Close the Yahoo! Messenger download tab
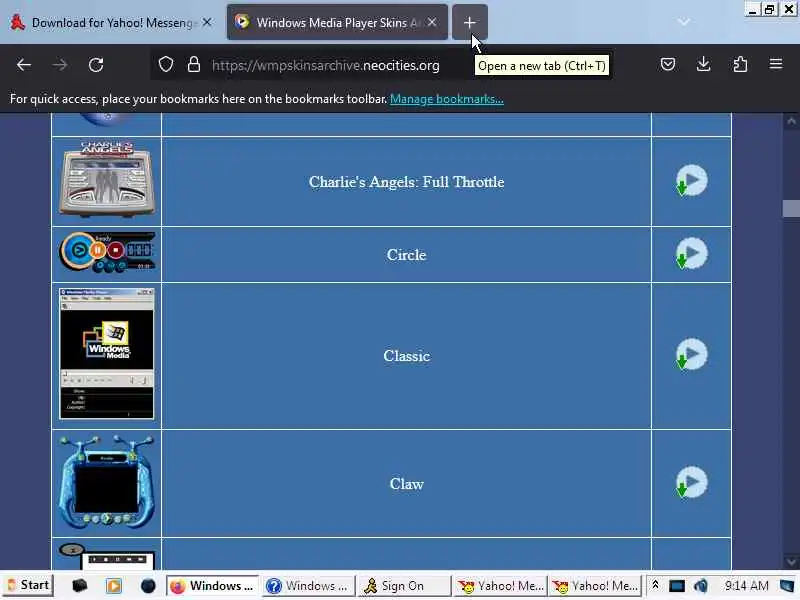The image size is (800, 600). 207,22
